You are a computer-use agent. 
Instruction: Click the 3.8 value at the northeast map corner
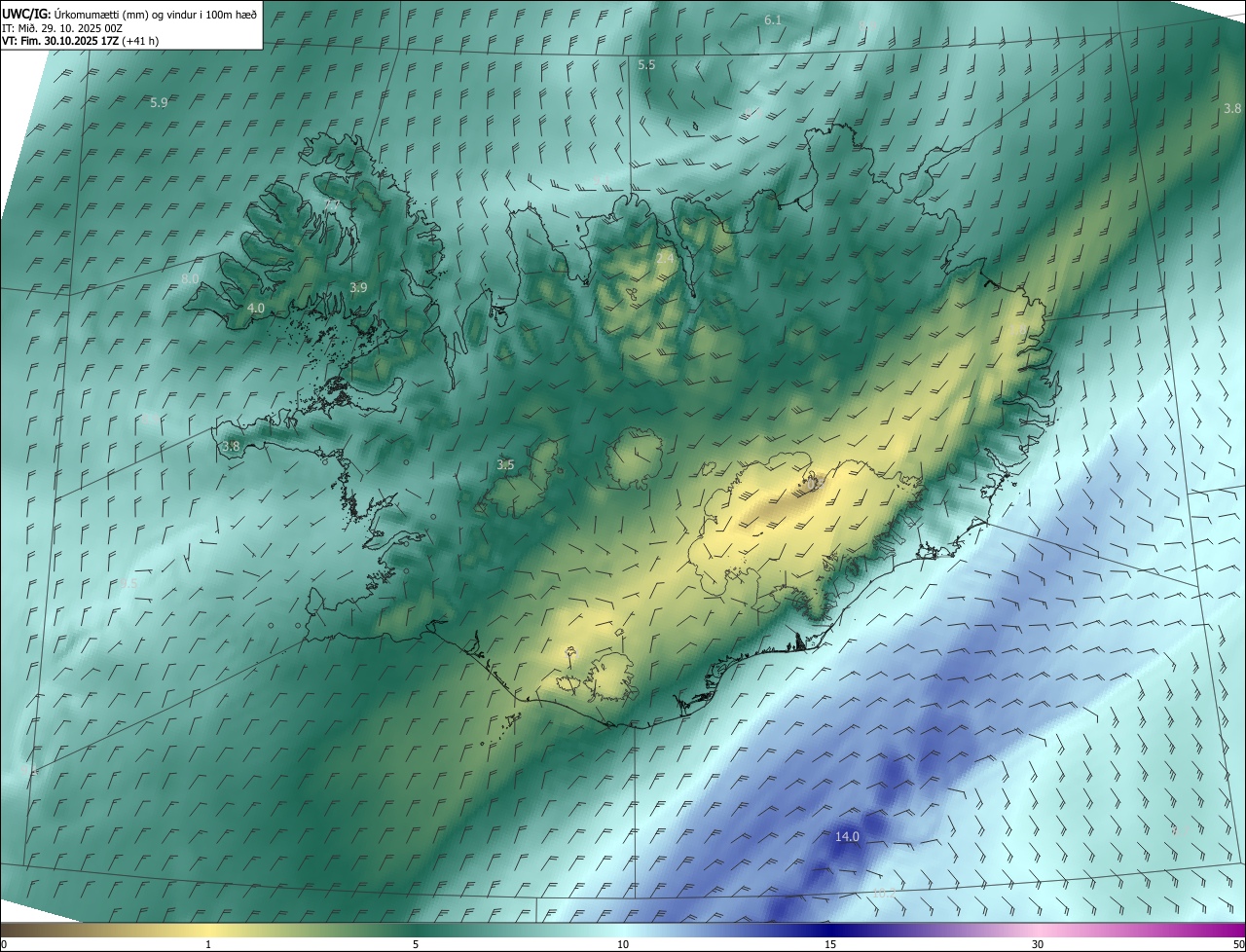coord(1232,108)
